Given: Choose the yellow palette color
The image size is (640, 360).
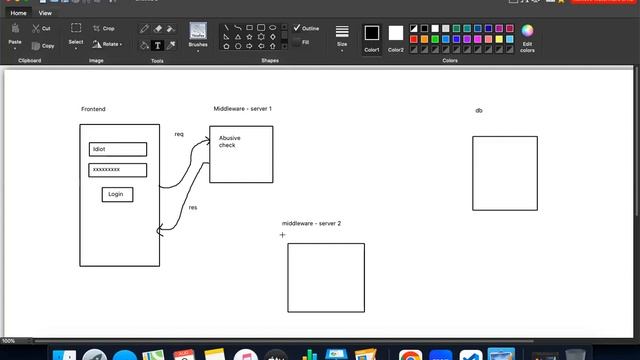Looking at the screenshot, I should click(x=499, y=39).
